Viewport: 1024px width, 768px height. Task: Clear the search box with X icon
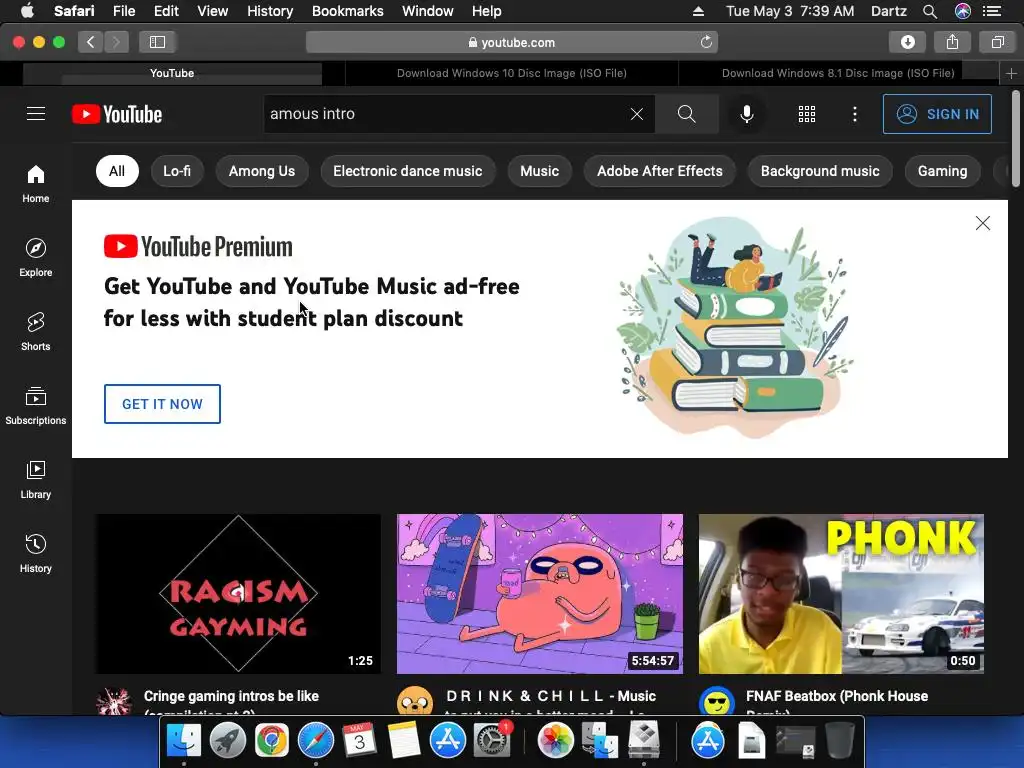tap(637, 114)
